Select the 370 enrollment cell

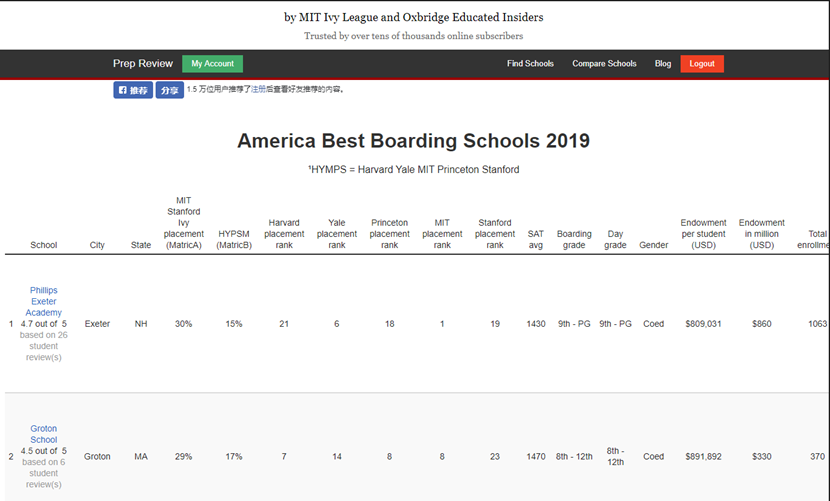[817, 456]
